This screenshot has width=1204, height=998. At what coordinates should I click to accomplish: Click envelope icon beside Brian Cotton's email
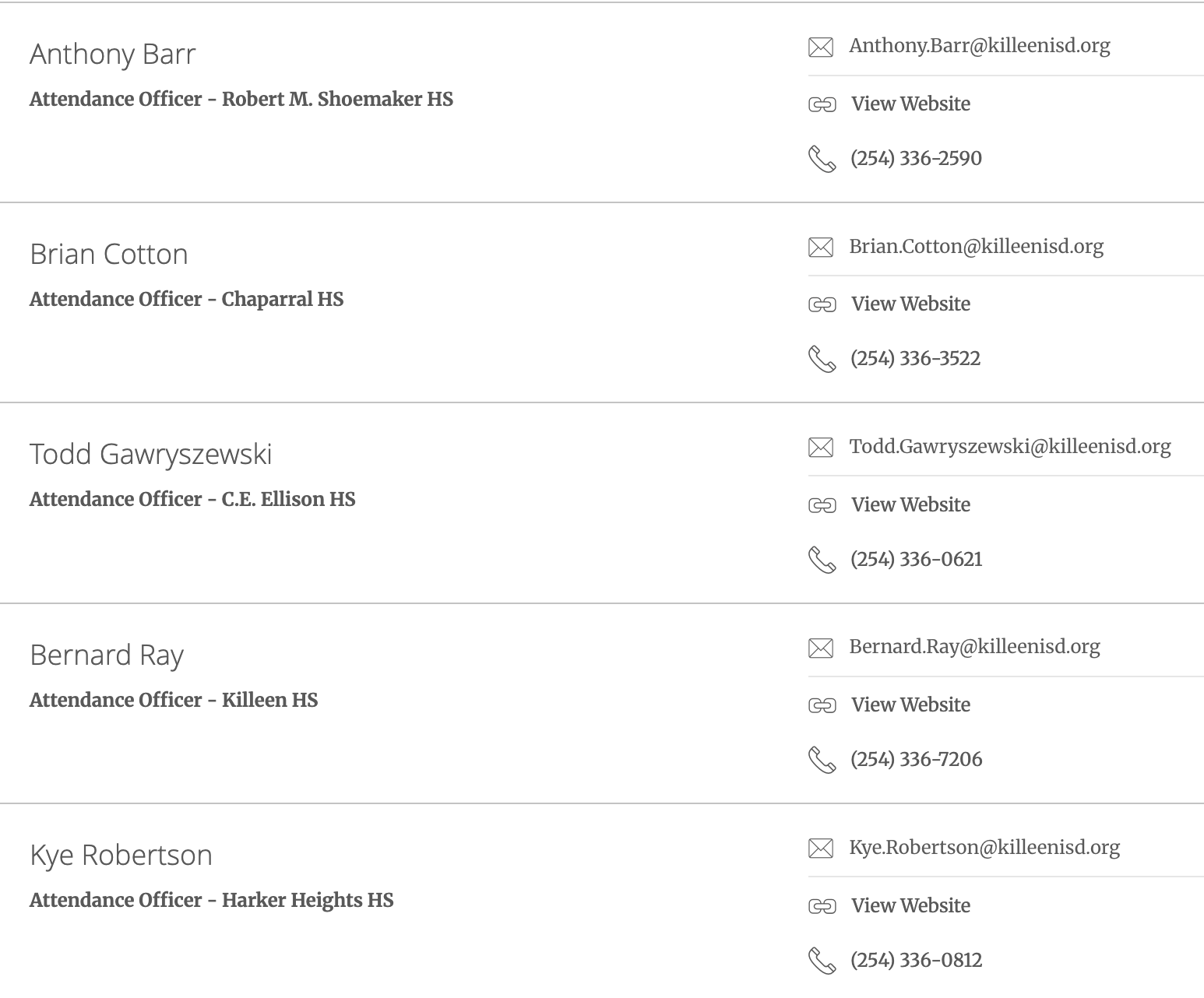[821, 248]
